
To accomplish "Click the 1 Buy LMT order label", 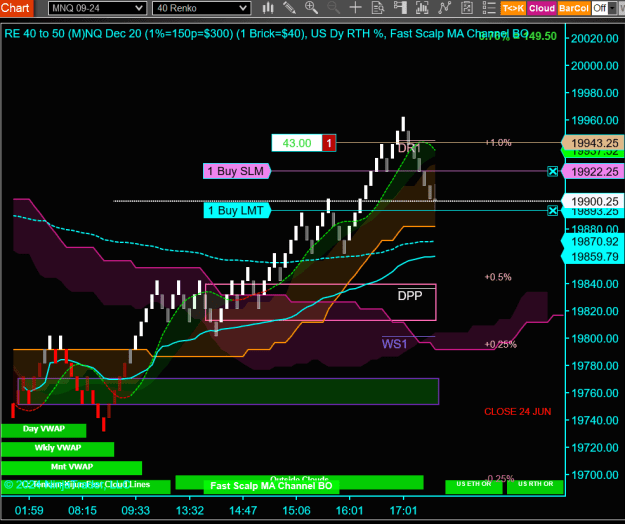I will coord(237,210).
